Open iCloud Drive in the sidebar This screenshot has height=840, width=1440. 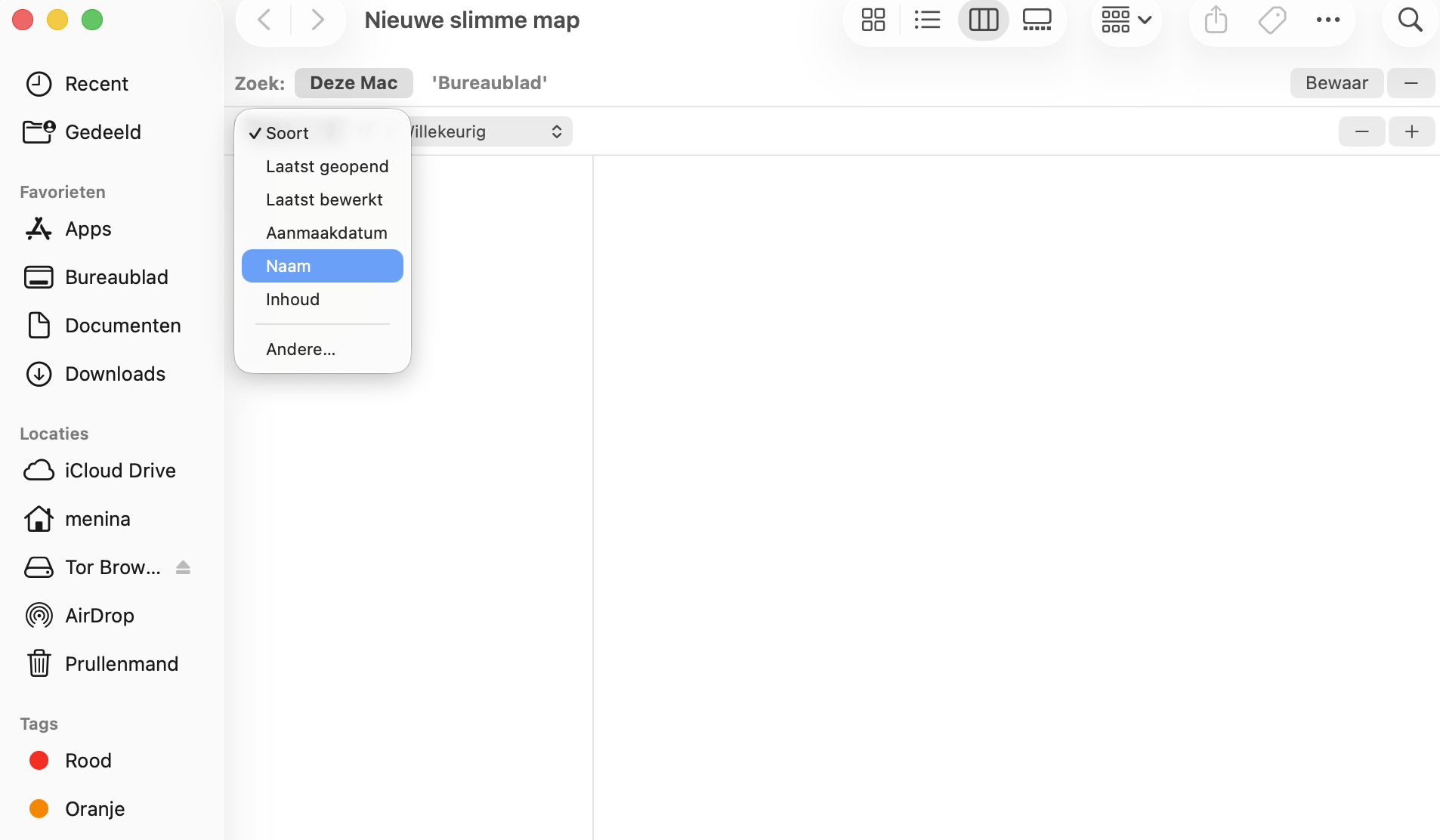120,470
